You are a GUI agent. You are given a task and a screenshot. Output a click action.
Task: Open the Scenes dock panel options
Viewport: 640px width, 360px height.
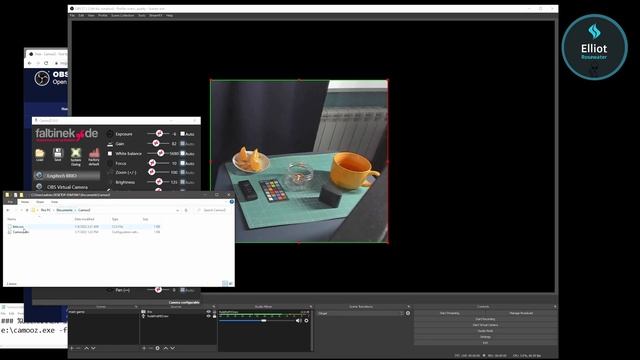click(136, 307)
